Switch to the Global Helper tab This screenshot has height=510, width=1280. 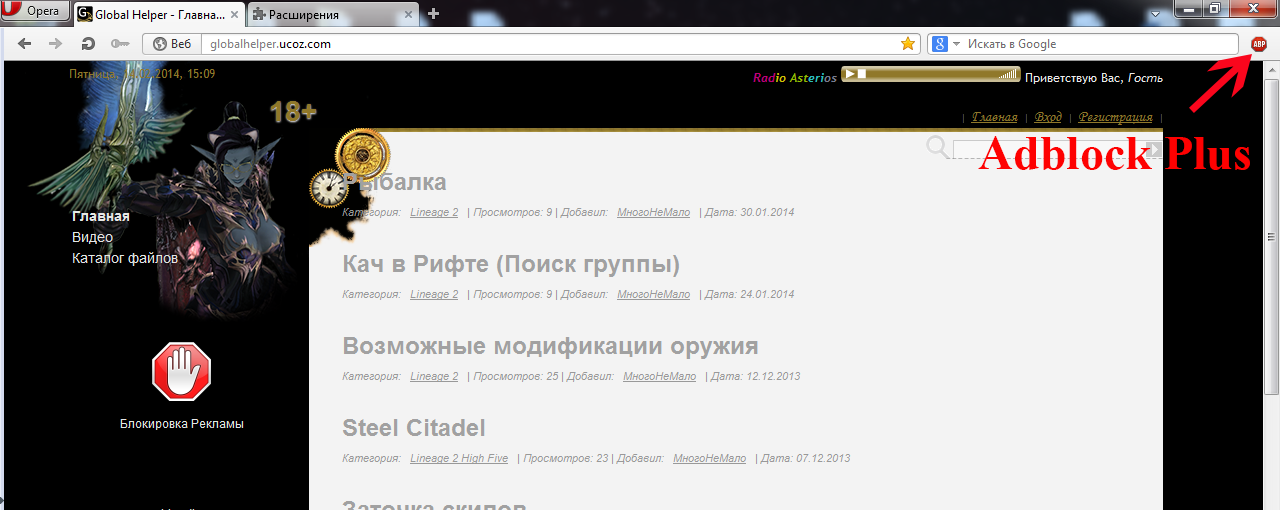[x=158, y=14]
